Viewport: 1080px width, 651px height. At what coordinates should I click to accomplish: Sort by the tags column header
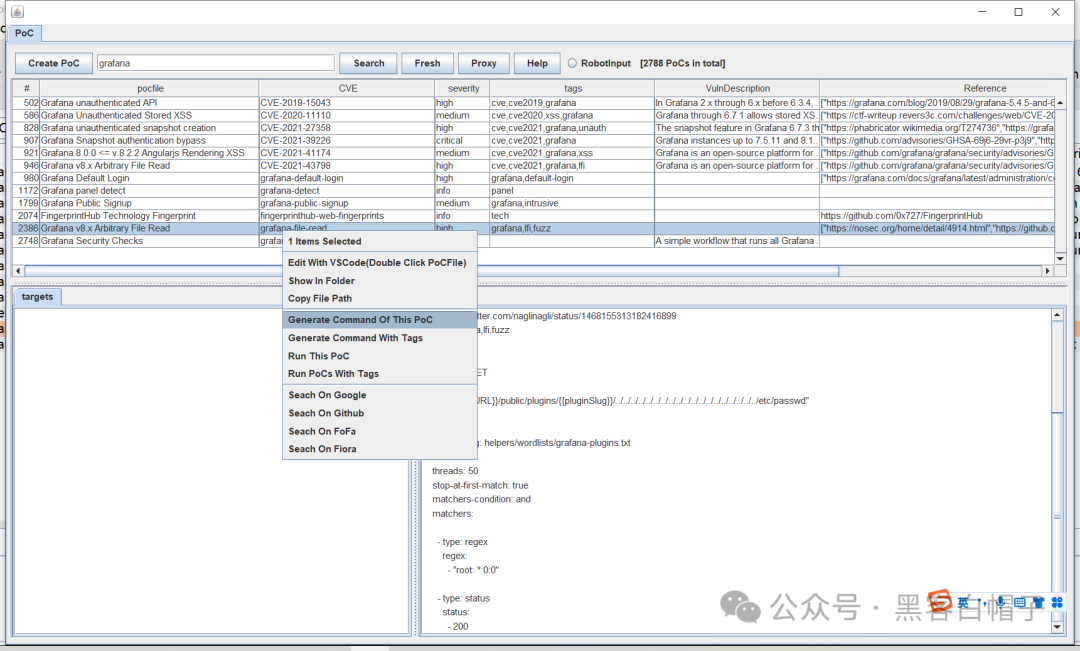point(572,88)
